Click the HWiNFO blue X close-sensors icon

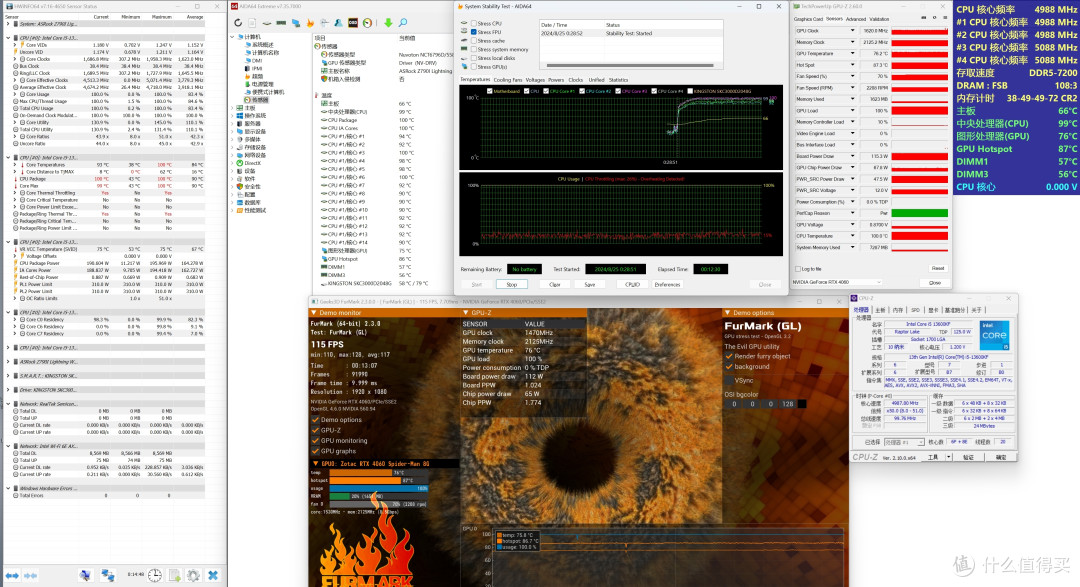point(213,575)
